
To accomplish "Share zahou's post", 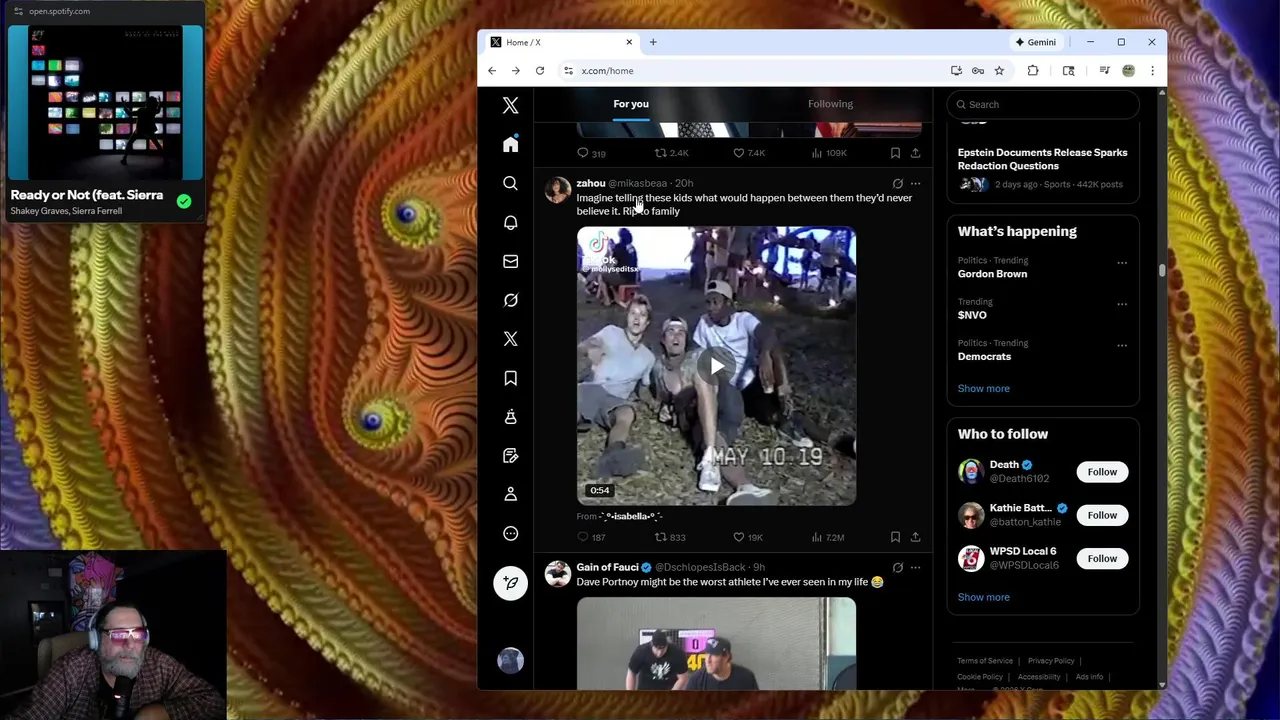I will pyautogui.click(x=915, y=537).
